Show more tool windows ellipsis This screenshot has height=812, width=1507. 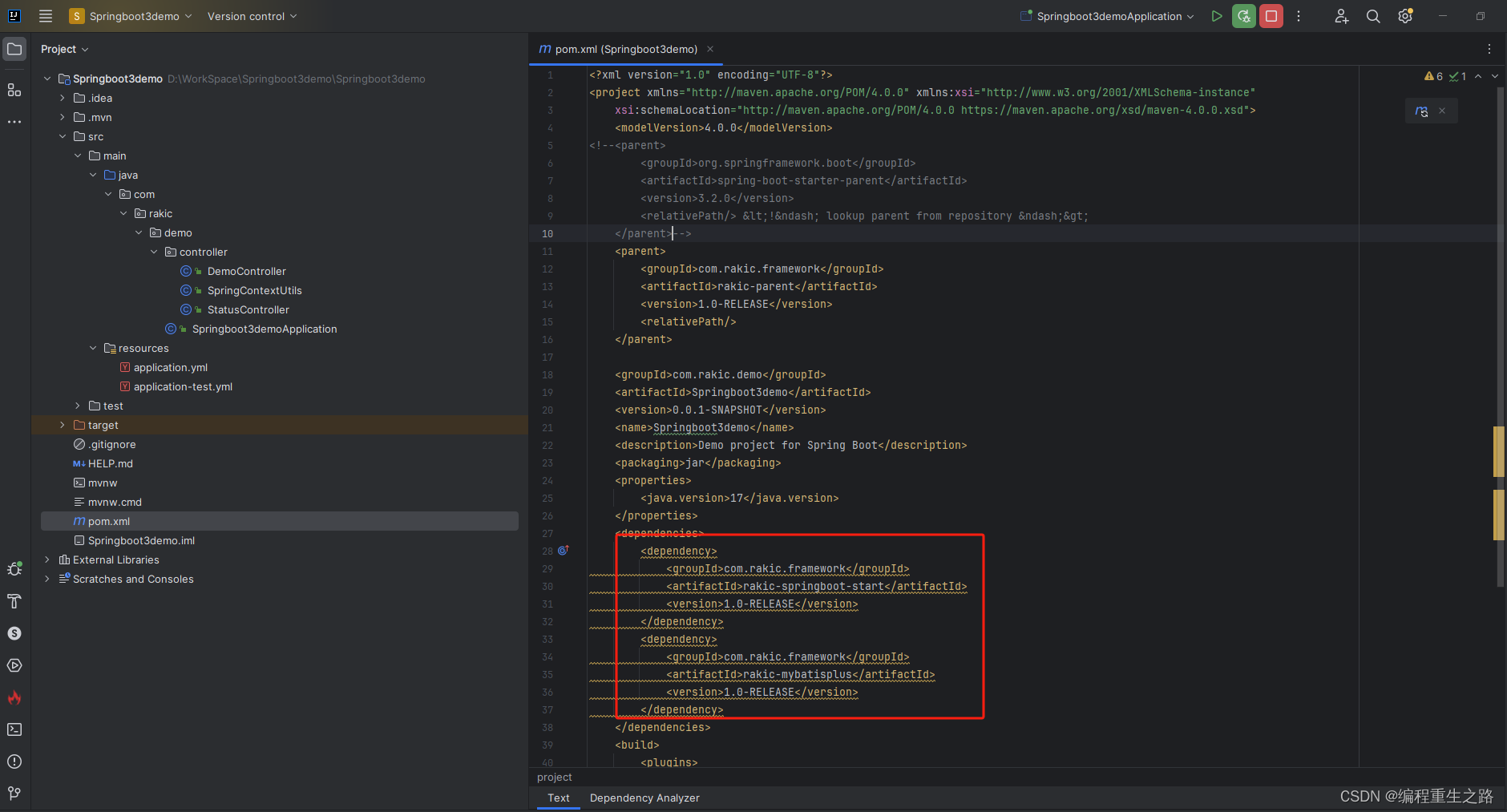(14, 122)
